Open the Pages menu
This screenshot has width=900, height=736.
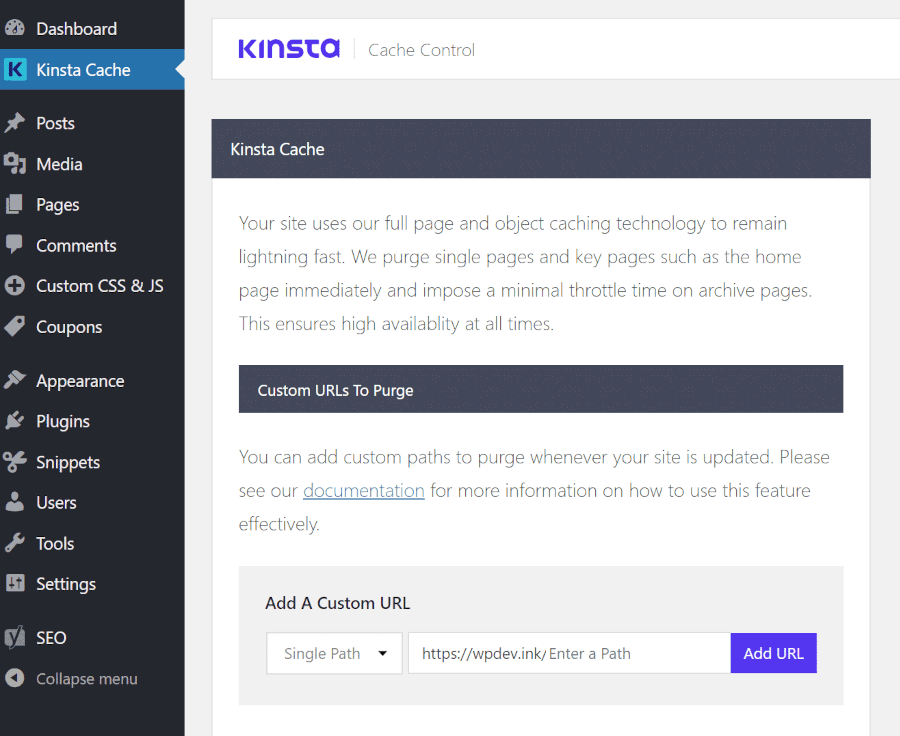coord(92,204)
